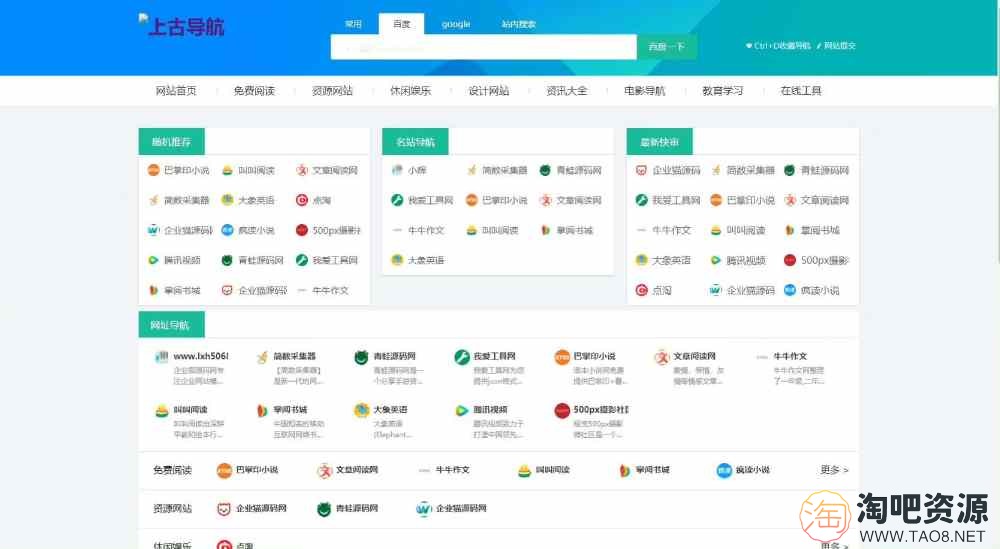Click 资源网站 category label in list
The width and height of the screenshot is (1000, 549).
tap(172, 508)
